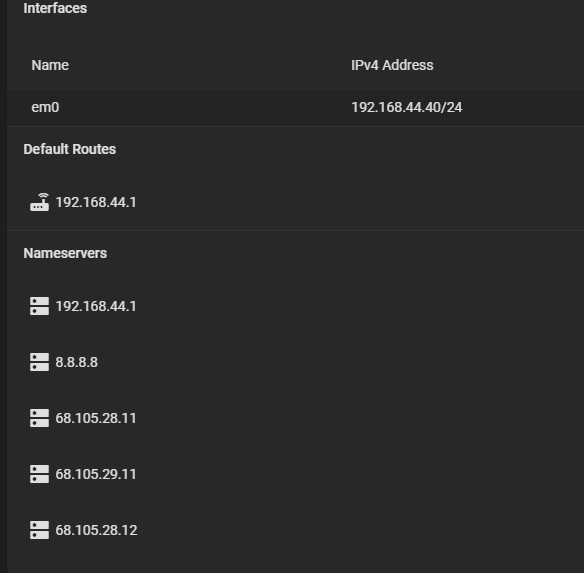This screenshot has height=573, width=584.
Task: Click the server icon beside nameserver 192.168.44.1
Action: pos(39,306)
